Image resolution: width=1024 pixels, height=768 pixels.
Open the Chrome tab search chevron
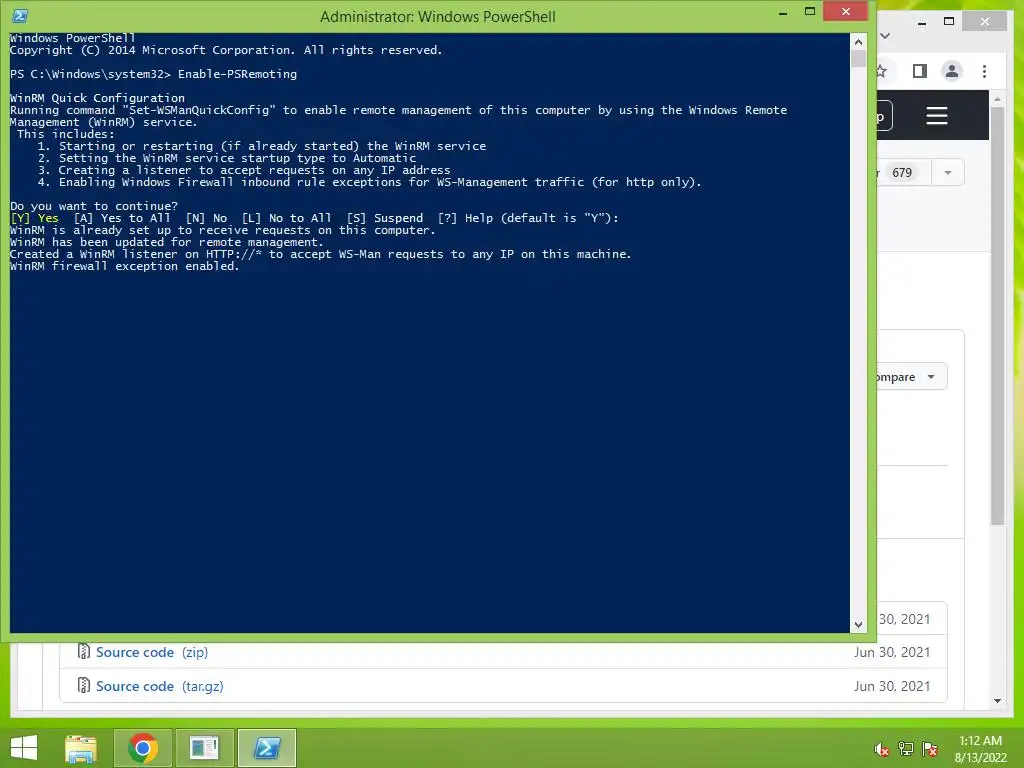[885, 35]
